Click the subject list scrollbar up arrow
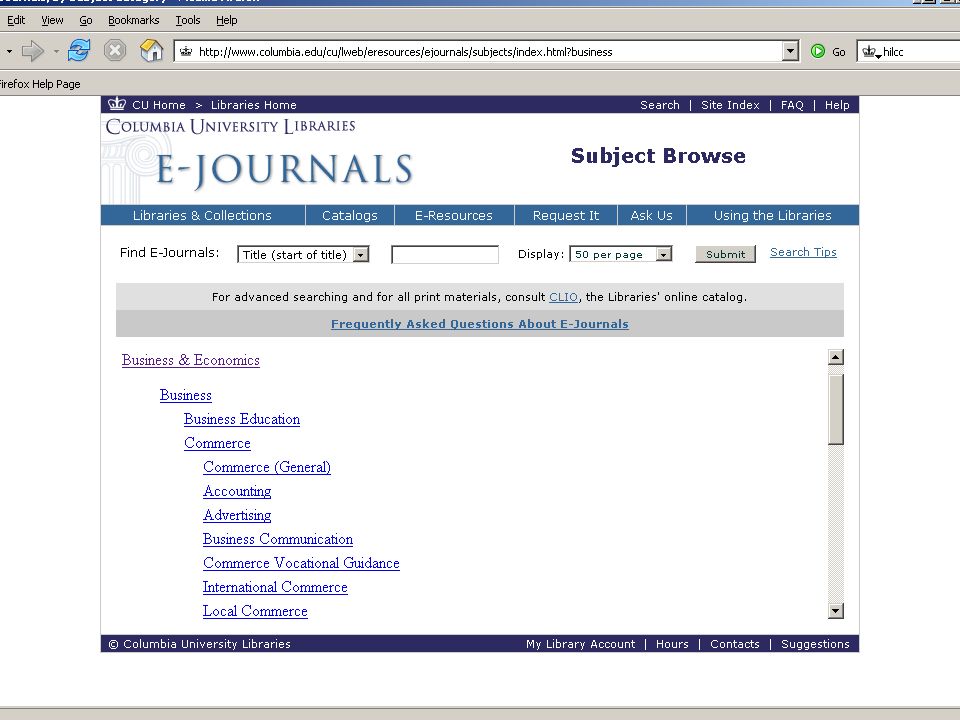The image size is (960, 720). (x=836, y=357)
